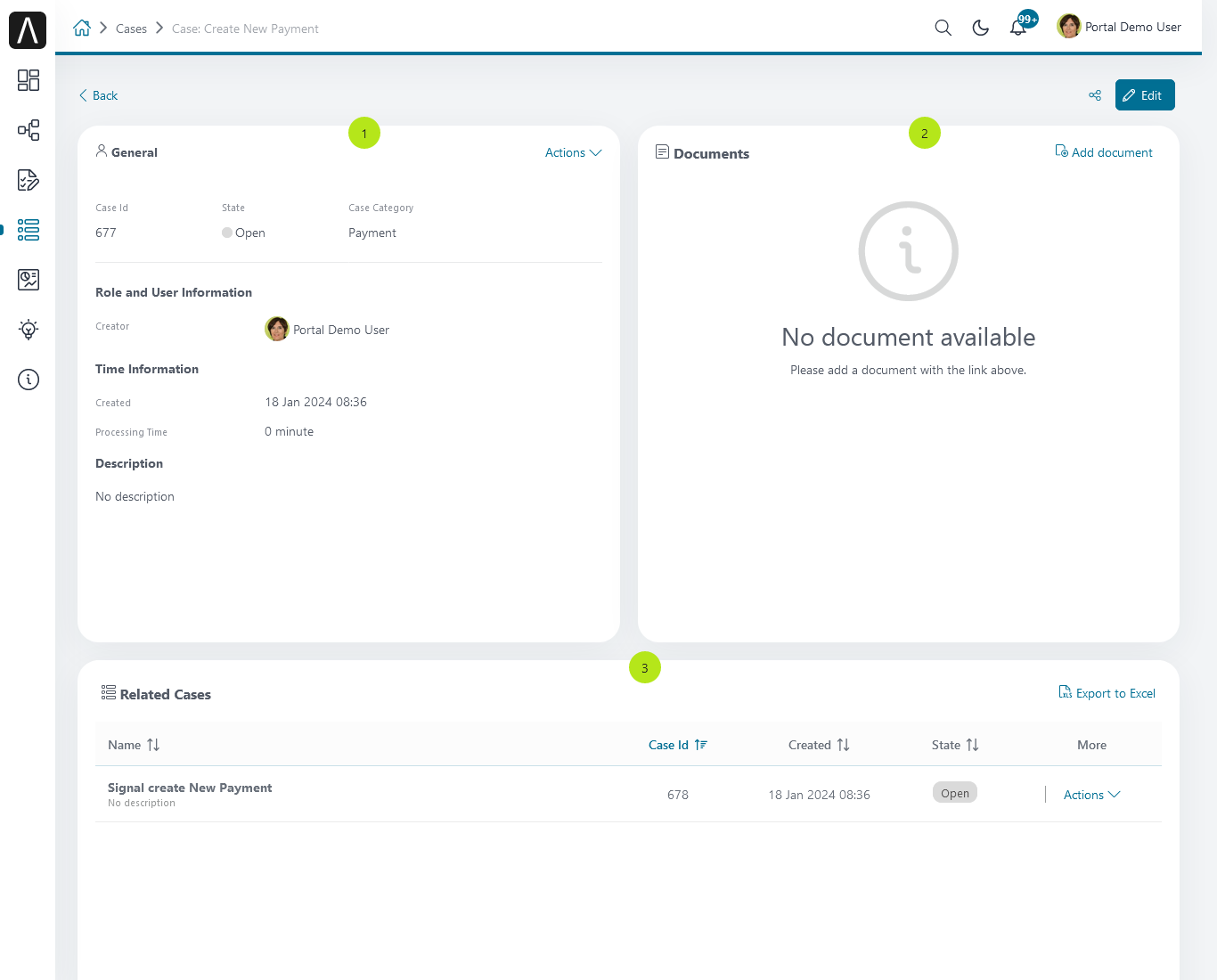Click the share page icon
Image resolution: width=1217 pixels, height=980 pixels.
[1095, 95]
